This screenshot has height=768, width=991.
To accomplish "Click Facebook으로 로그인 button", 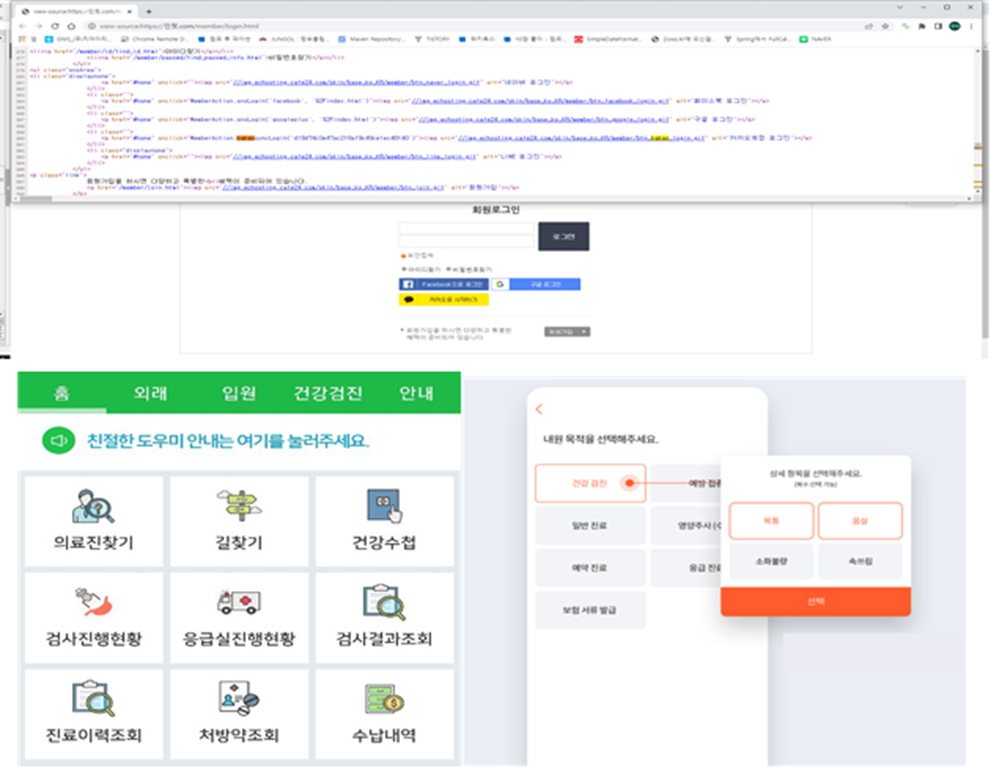I will [x=444, y=284].
